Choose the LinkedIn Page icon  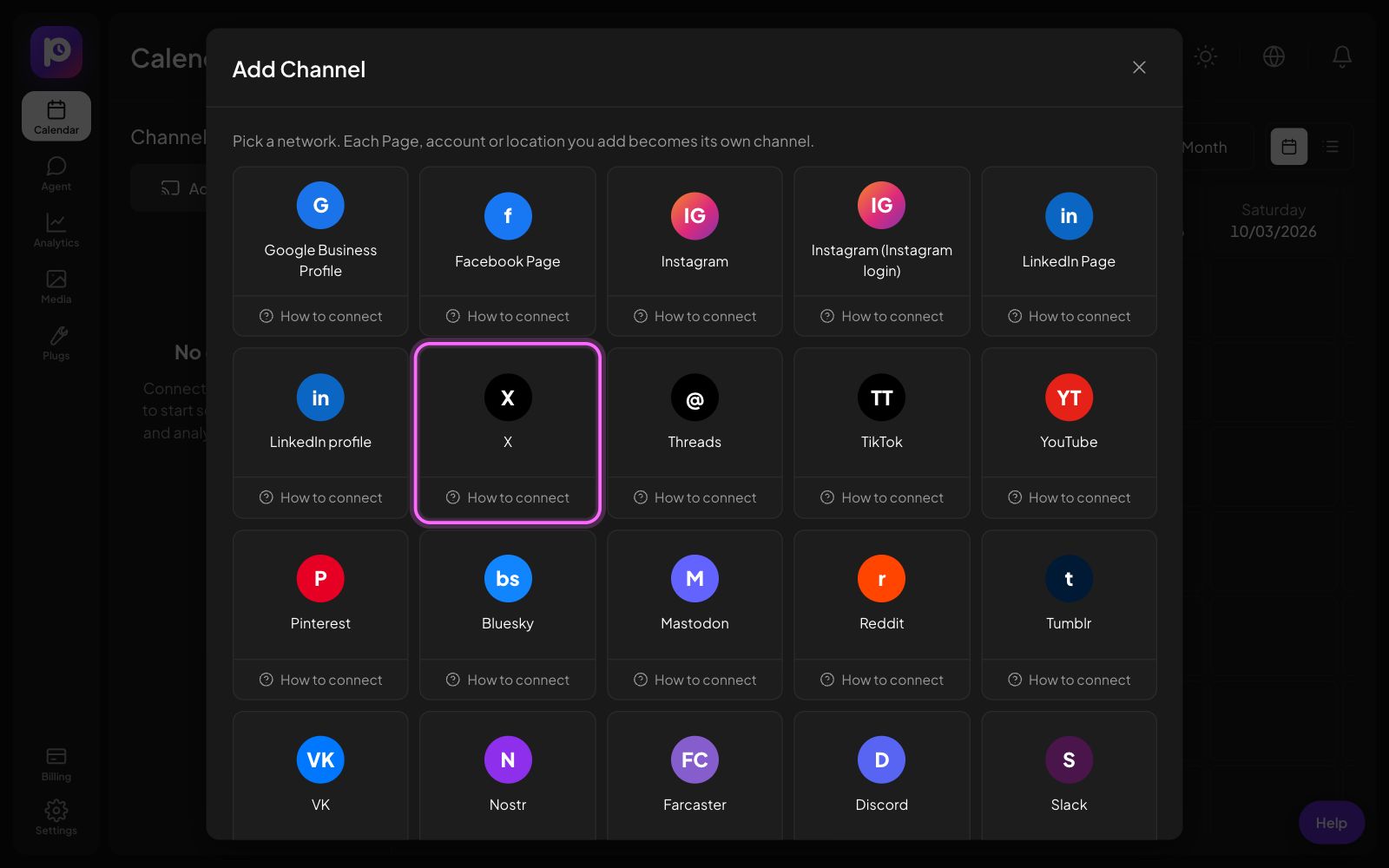click(1069, 216)
